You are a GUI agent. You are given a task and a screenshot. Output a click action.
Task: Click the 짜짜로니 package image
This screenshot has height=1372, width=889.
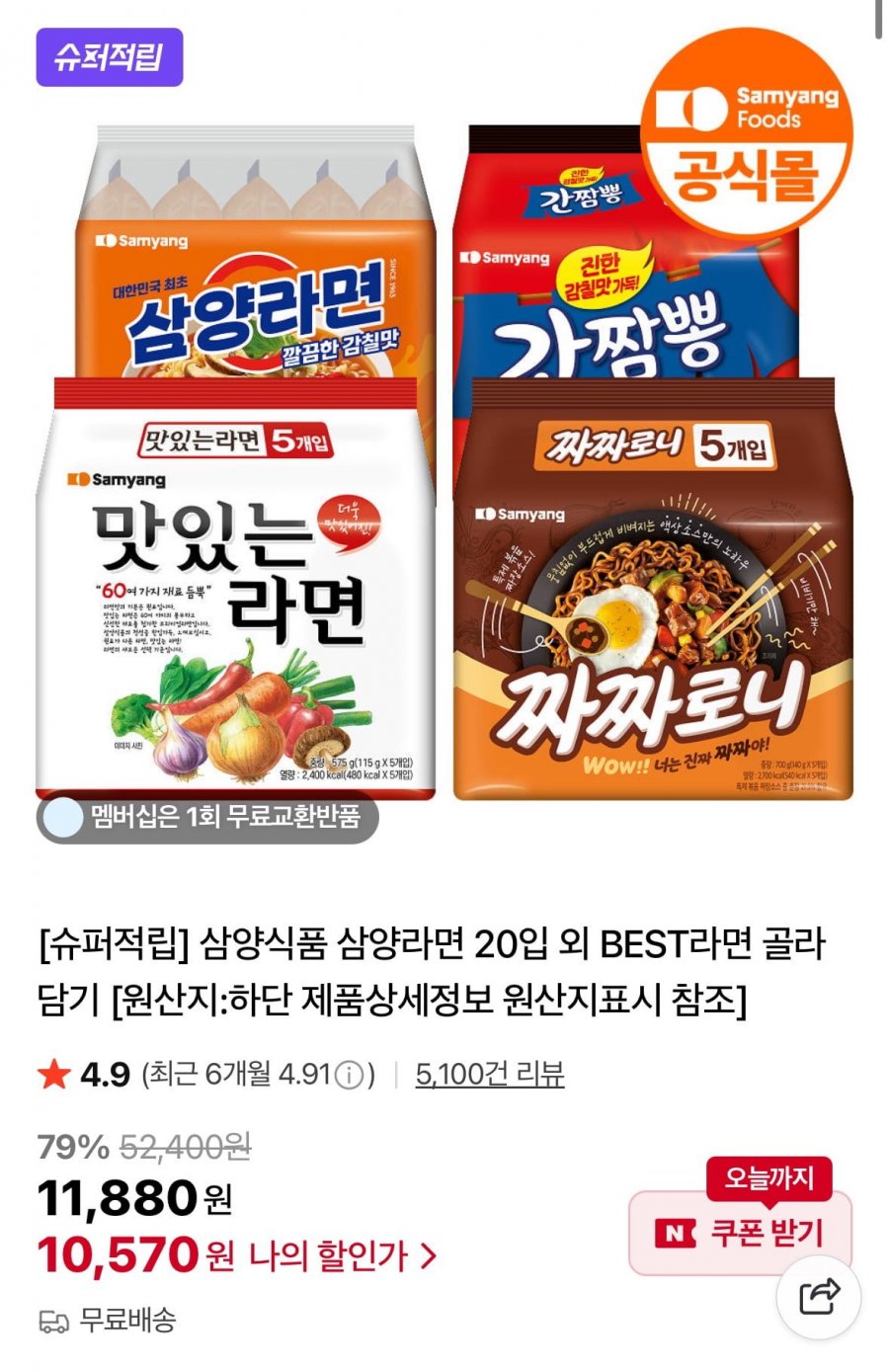[653, 588]
